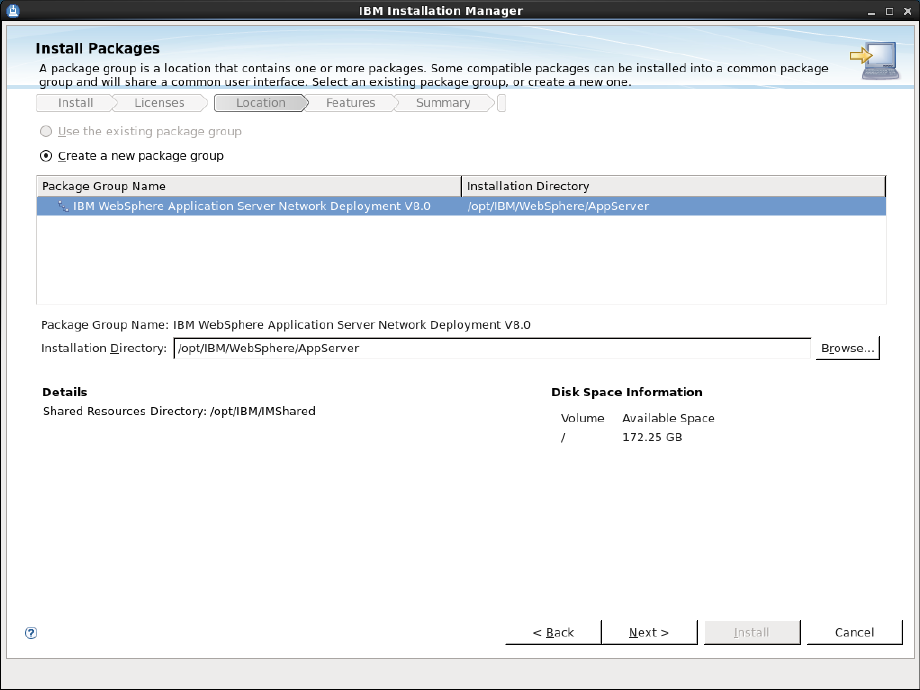Click the install computer graphic in header
920x690 pixels.
874,60
